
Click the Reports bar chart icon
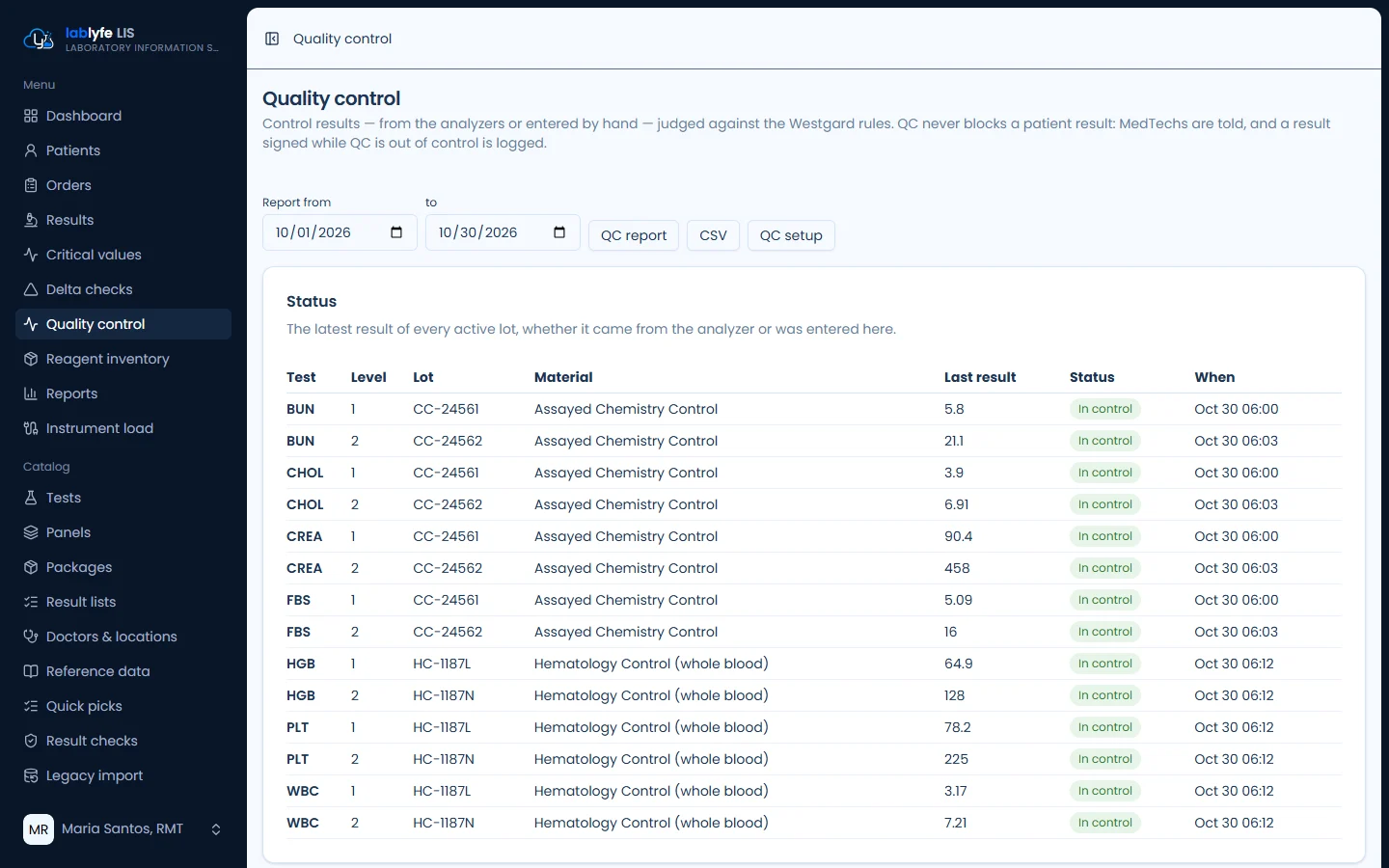point(31,393)
